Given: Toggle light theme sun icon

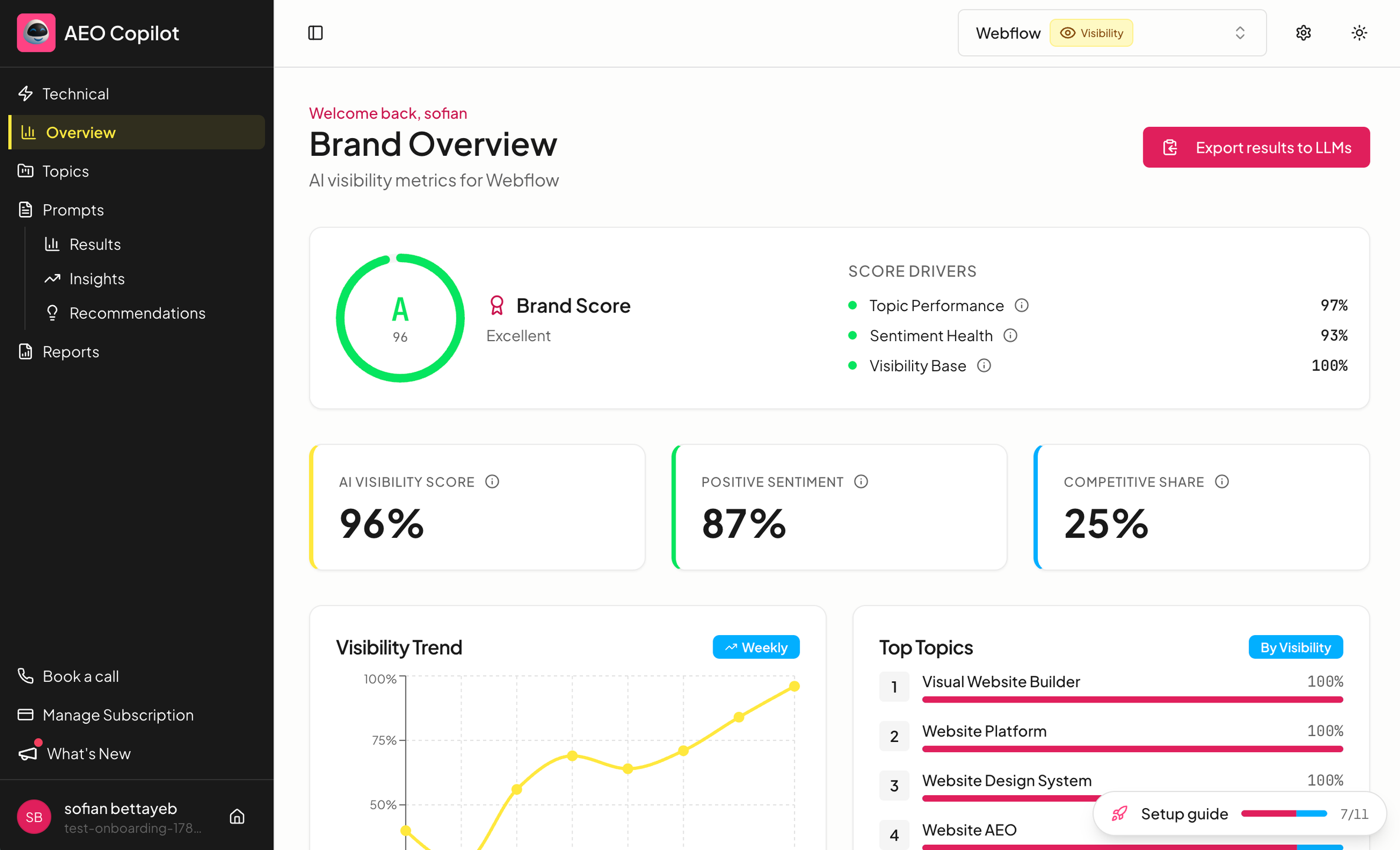Looking at the screenshot, I should [x=1359, y=33].
